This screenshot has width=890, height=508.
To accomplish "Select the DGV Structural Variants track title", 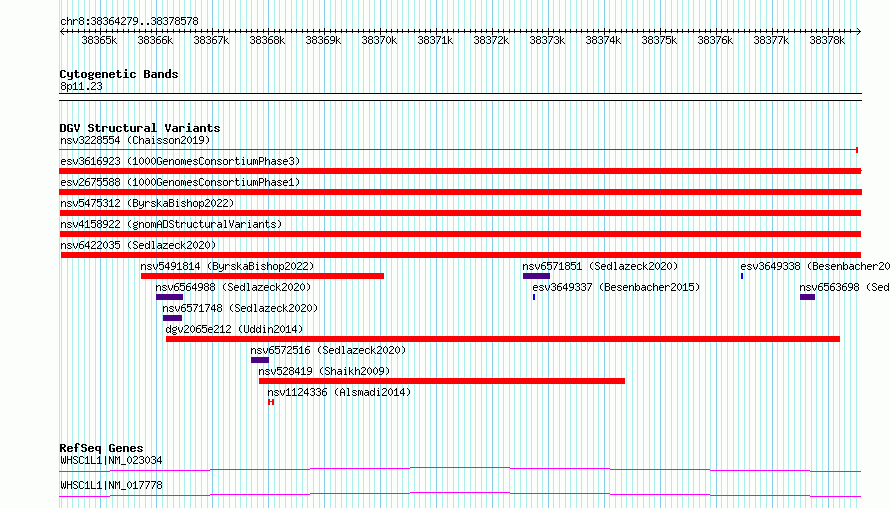I will coord(140,128).
